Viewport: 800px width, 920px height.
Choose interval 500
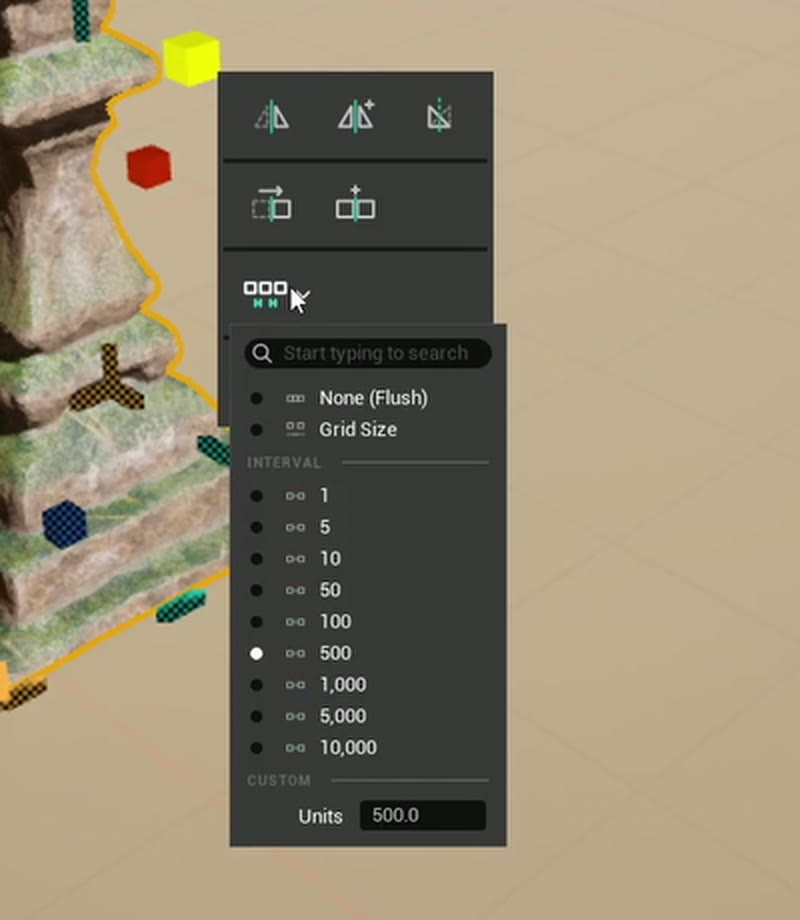click(x=368, y=653)
